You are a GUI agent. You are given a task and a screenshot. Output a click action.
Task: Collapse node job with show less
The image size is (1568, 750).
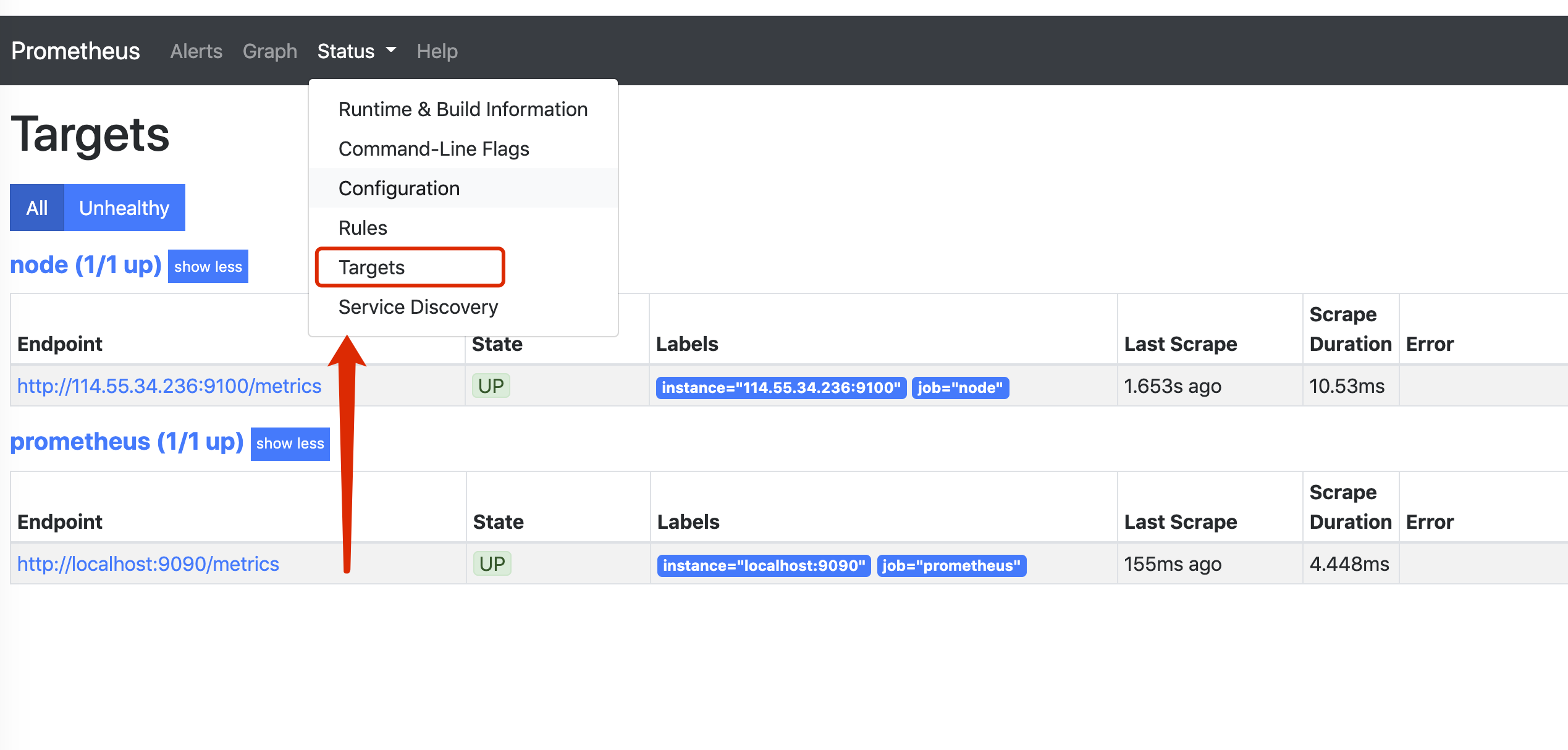click(x=208, y=266)
